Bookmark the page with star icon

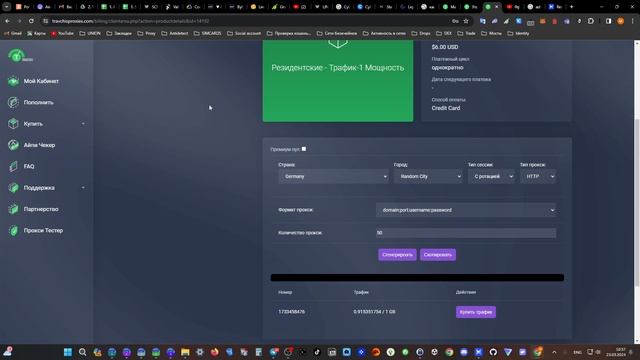[x=466, y=21]
